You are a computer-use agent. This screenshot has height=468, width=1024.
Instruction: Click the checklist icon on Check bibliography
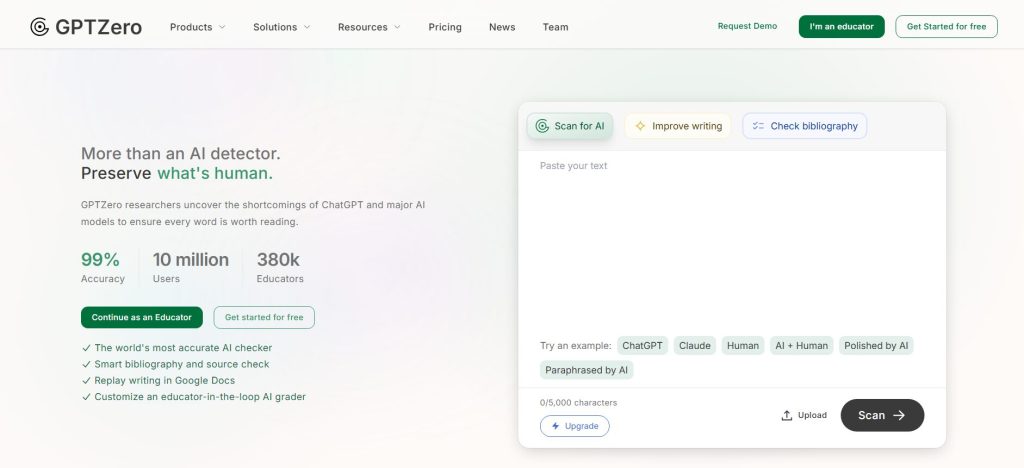(758, 126)
